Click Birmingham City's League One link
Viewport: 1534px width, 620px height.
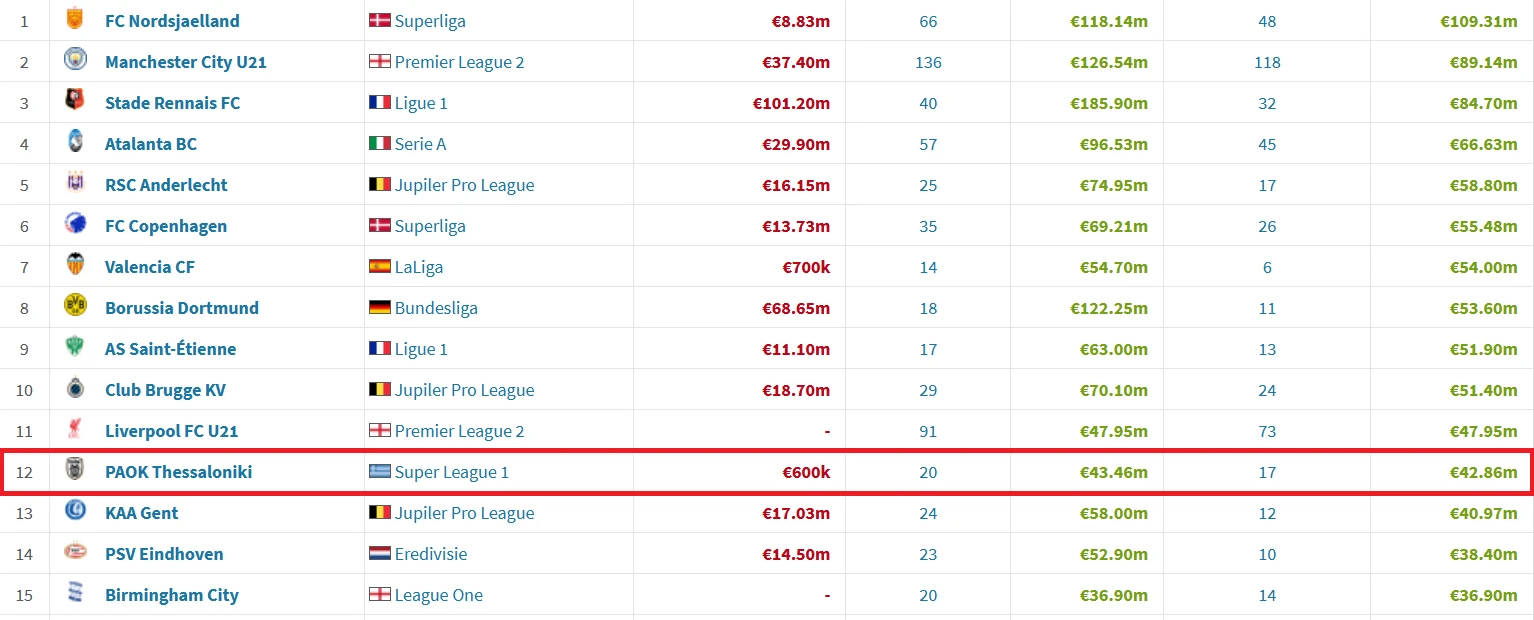click(439, 595)
